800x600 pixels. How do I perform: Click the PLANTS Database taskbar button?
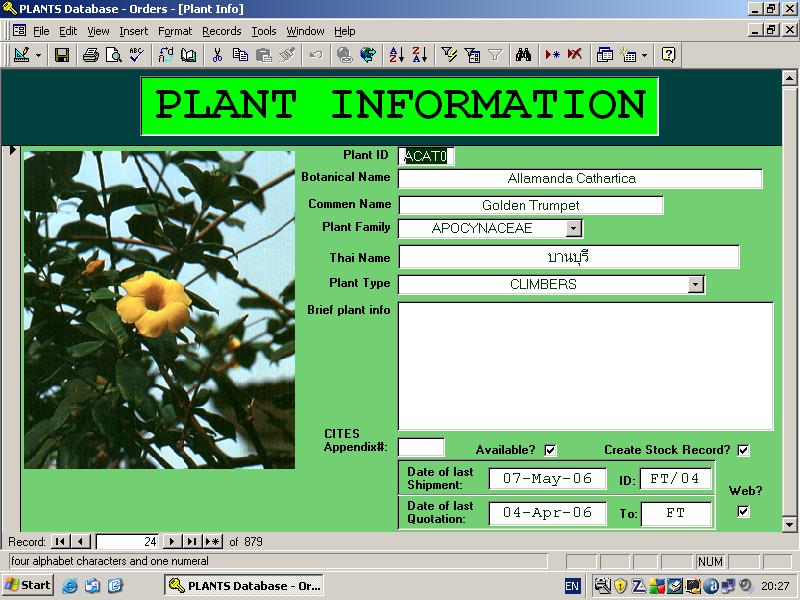click(245, 585)
